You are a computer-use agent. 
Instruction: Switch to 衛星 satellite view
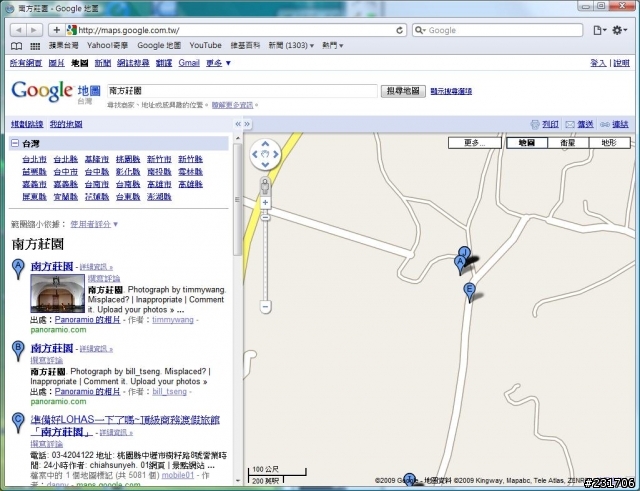[568, 143]
